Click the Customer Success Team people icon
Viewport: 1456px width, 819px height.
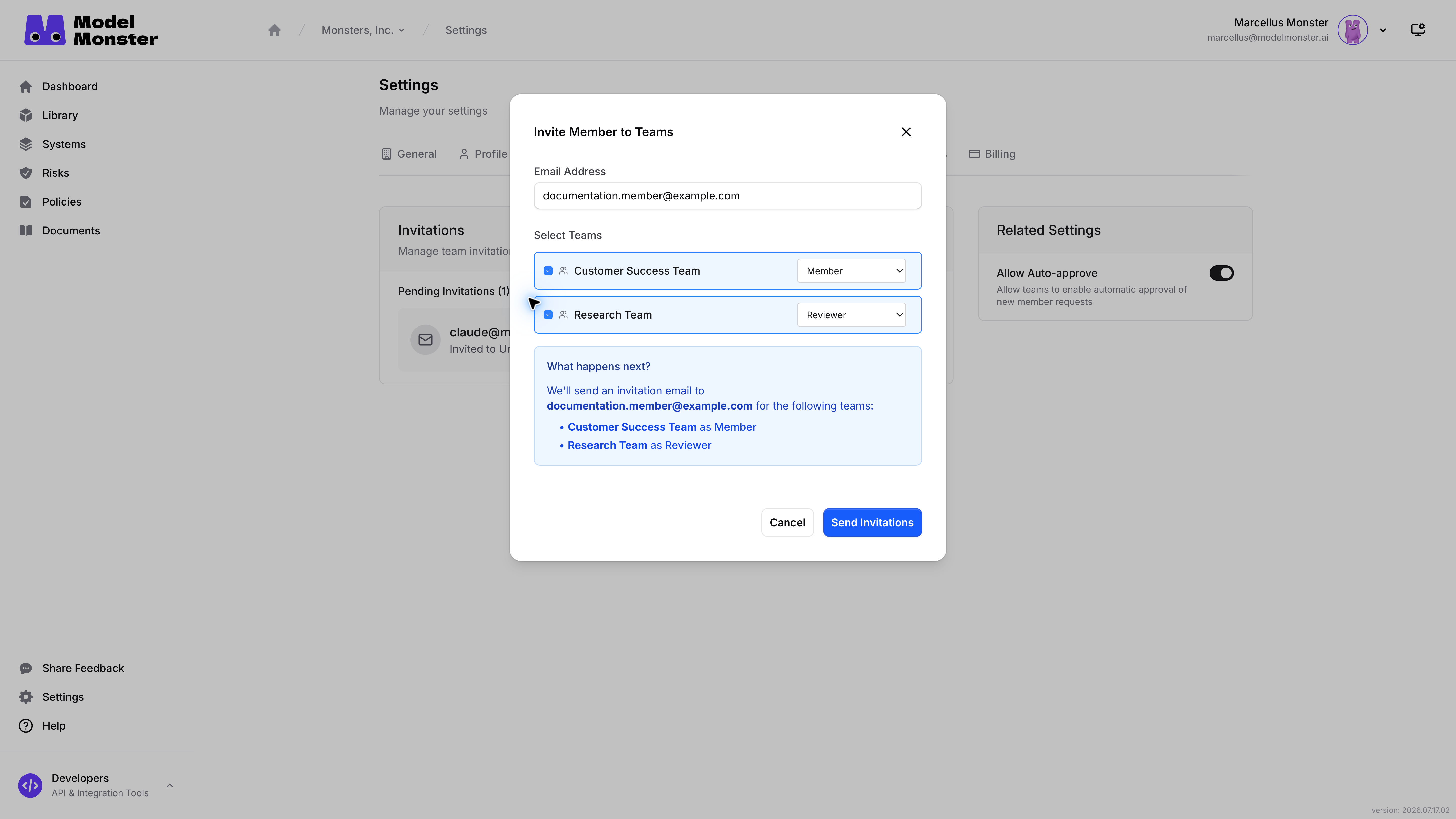pos(563,271)
